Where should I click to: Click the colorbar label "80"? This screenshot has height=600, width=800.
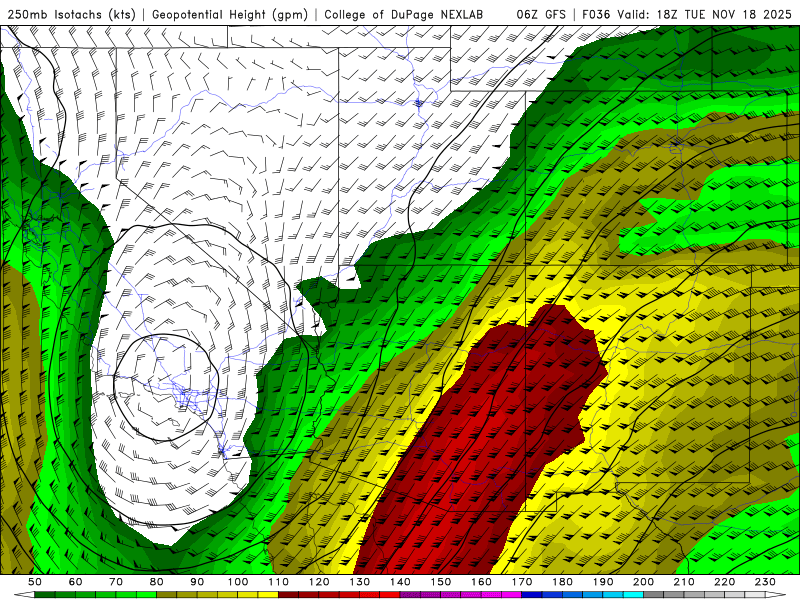point(157,582)
